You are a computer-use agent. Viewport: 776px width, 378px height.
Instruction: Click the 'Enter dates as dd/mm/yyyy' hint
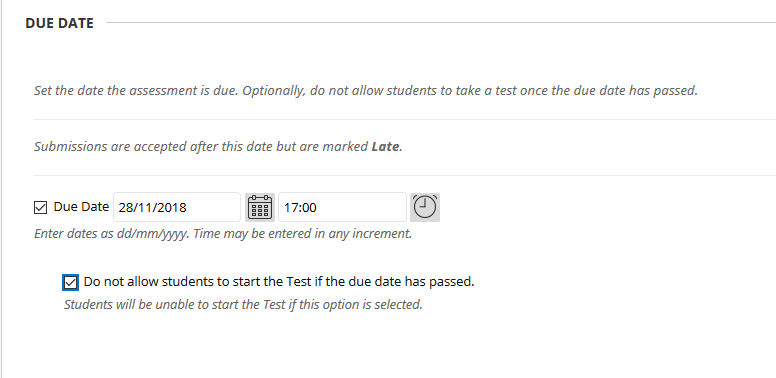223,234
